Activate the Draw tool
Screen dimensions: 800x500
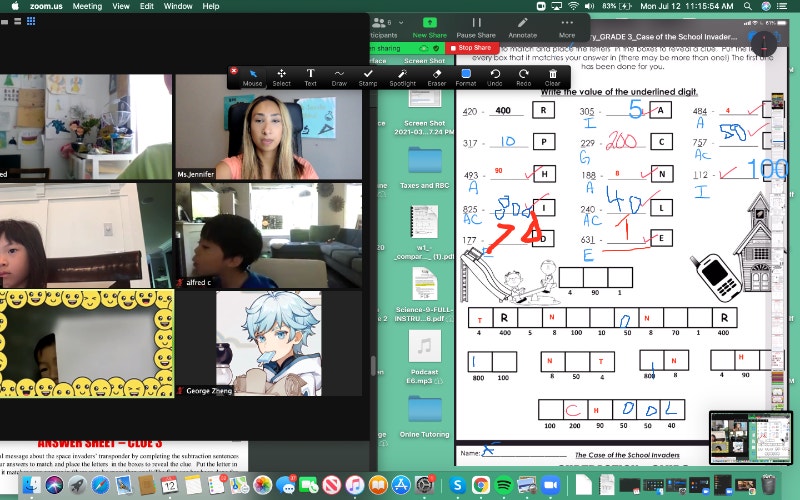[x=339, y=77]
